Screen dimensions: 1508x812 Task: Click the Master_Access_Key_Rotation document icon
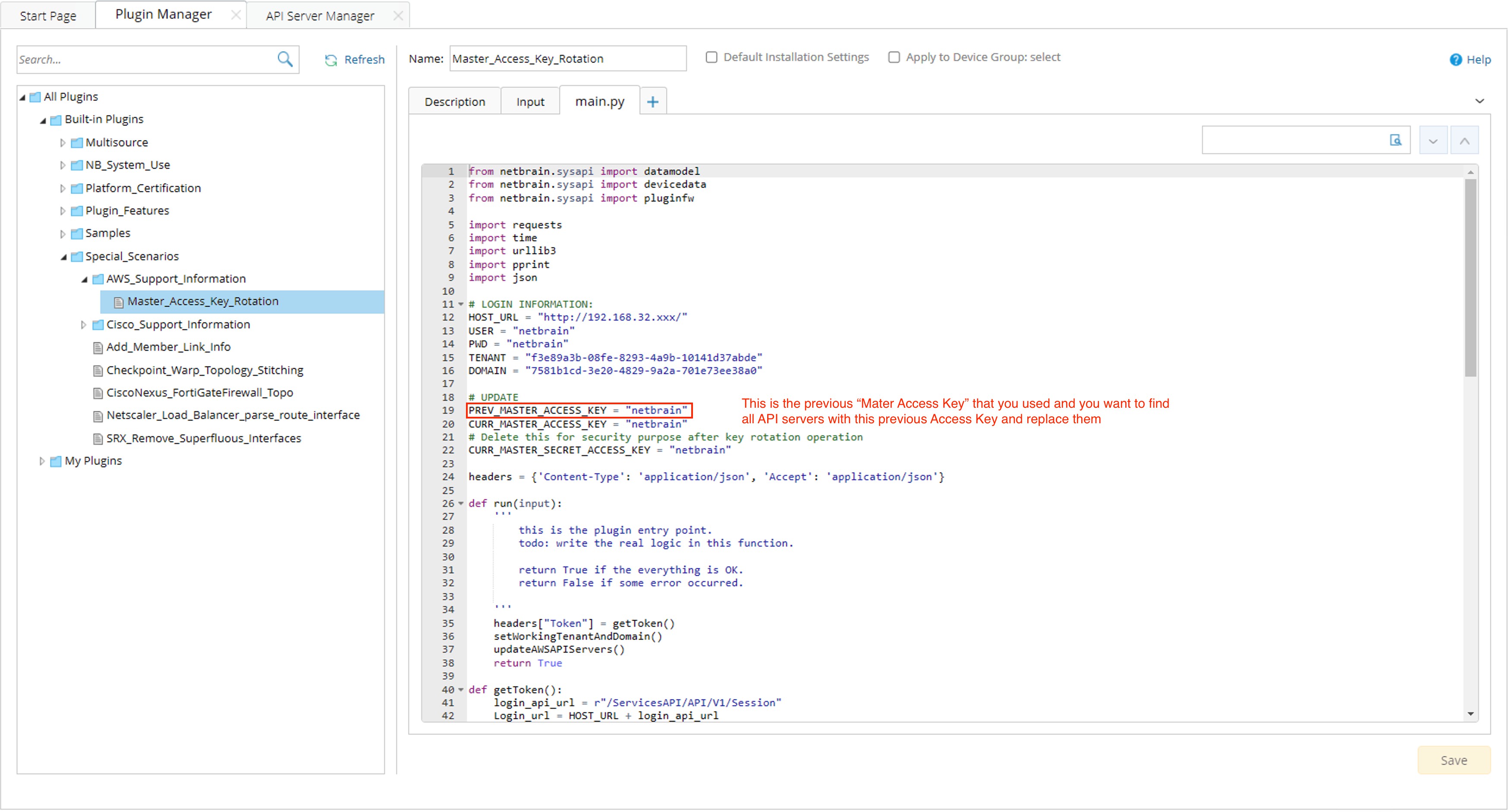tap(119, 301)
